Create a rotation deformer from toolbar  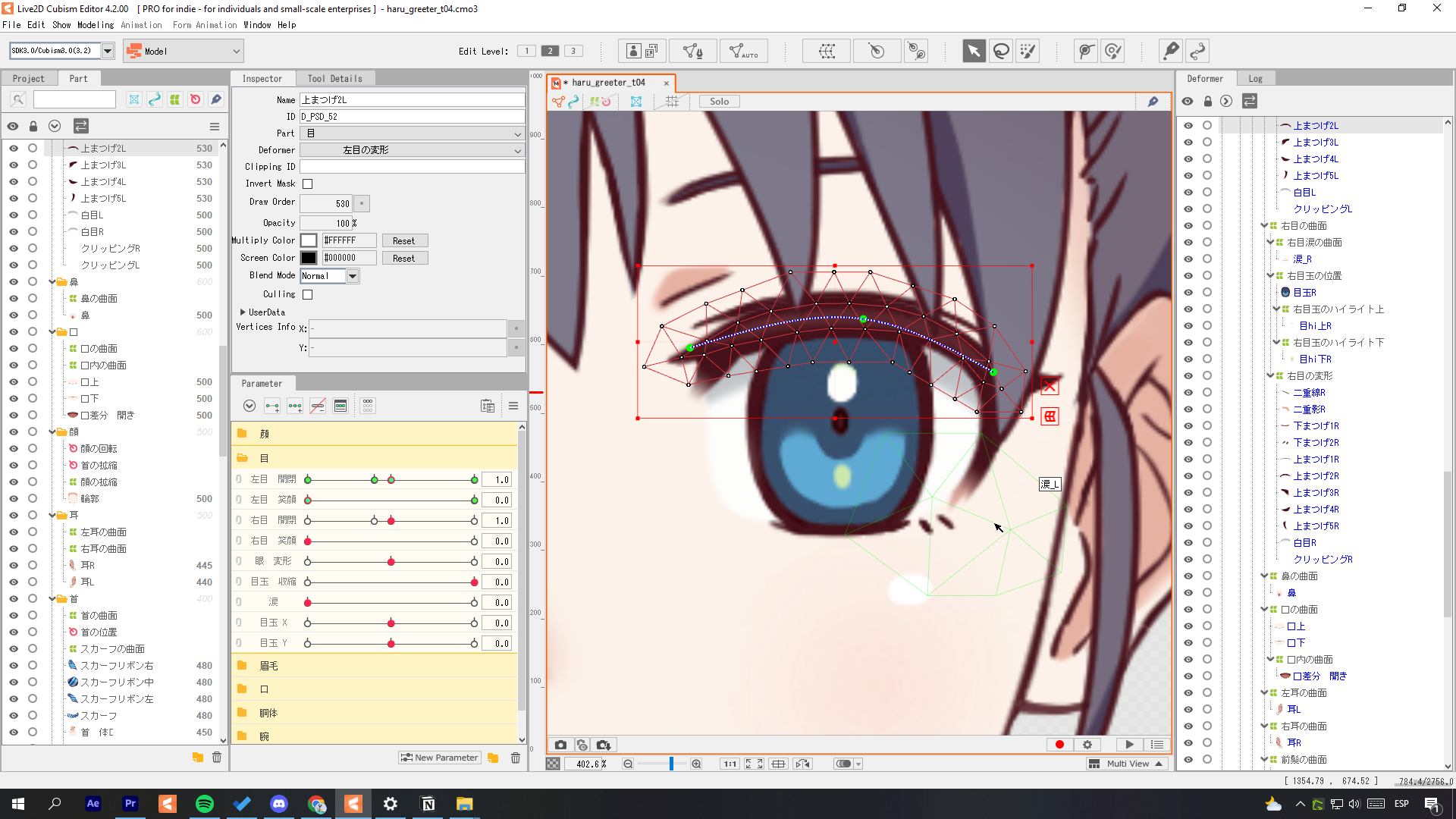876,51
